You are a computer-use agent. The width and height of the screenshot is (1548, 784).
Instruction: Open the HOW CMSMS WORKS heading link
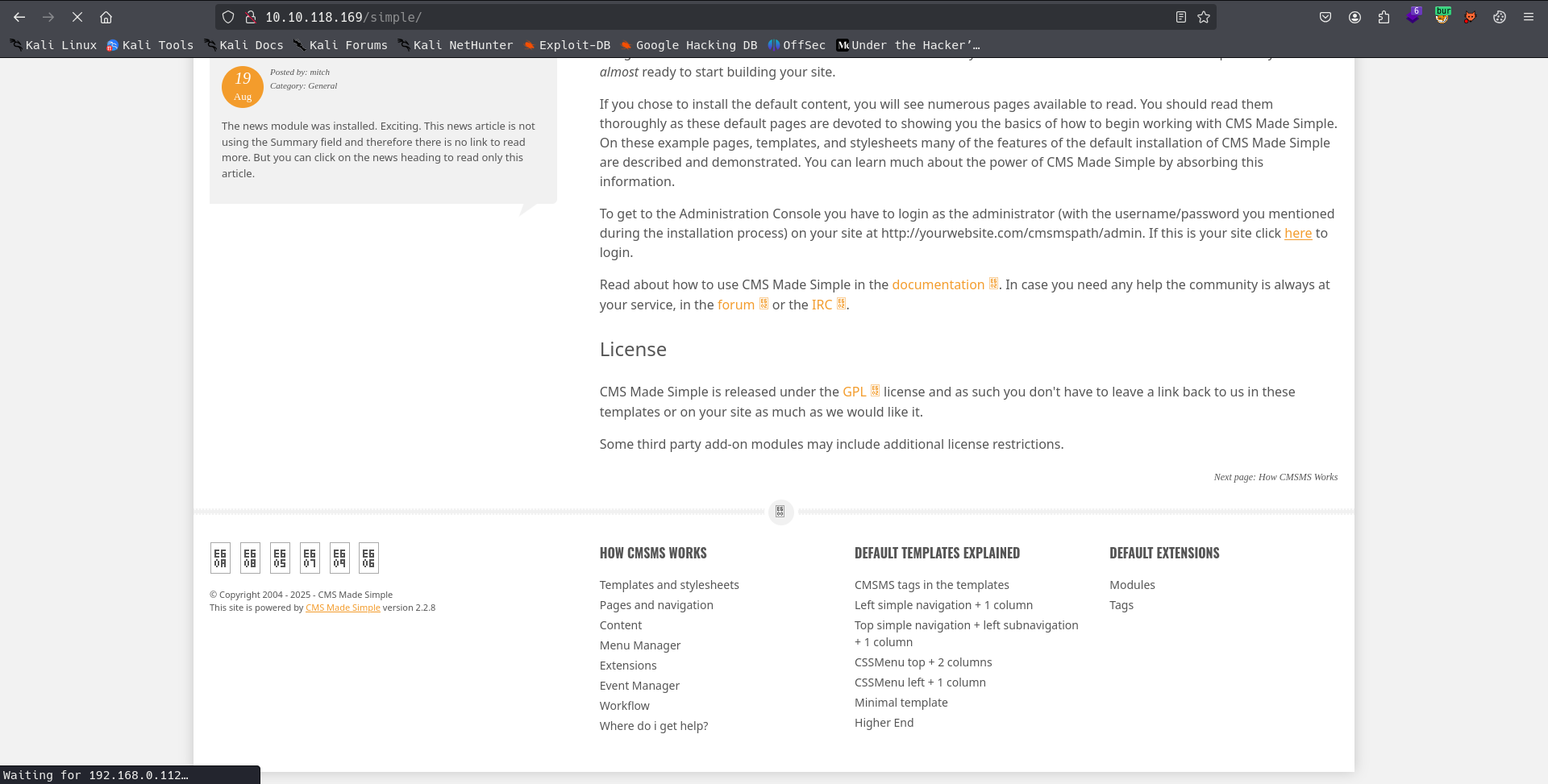653,553
